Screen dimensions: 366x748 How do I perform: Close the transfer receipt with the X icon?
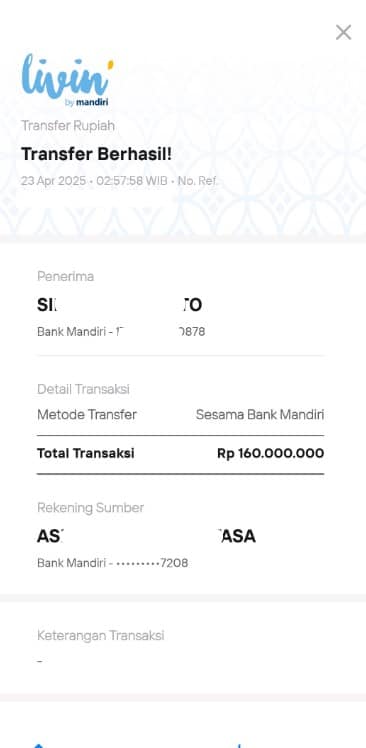(x=343, y=32)
